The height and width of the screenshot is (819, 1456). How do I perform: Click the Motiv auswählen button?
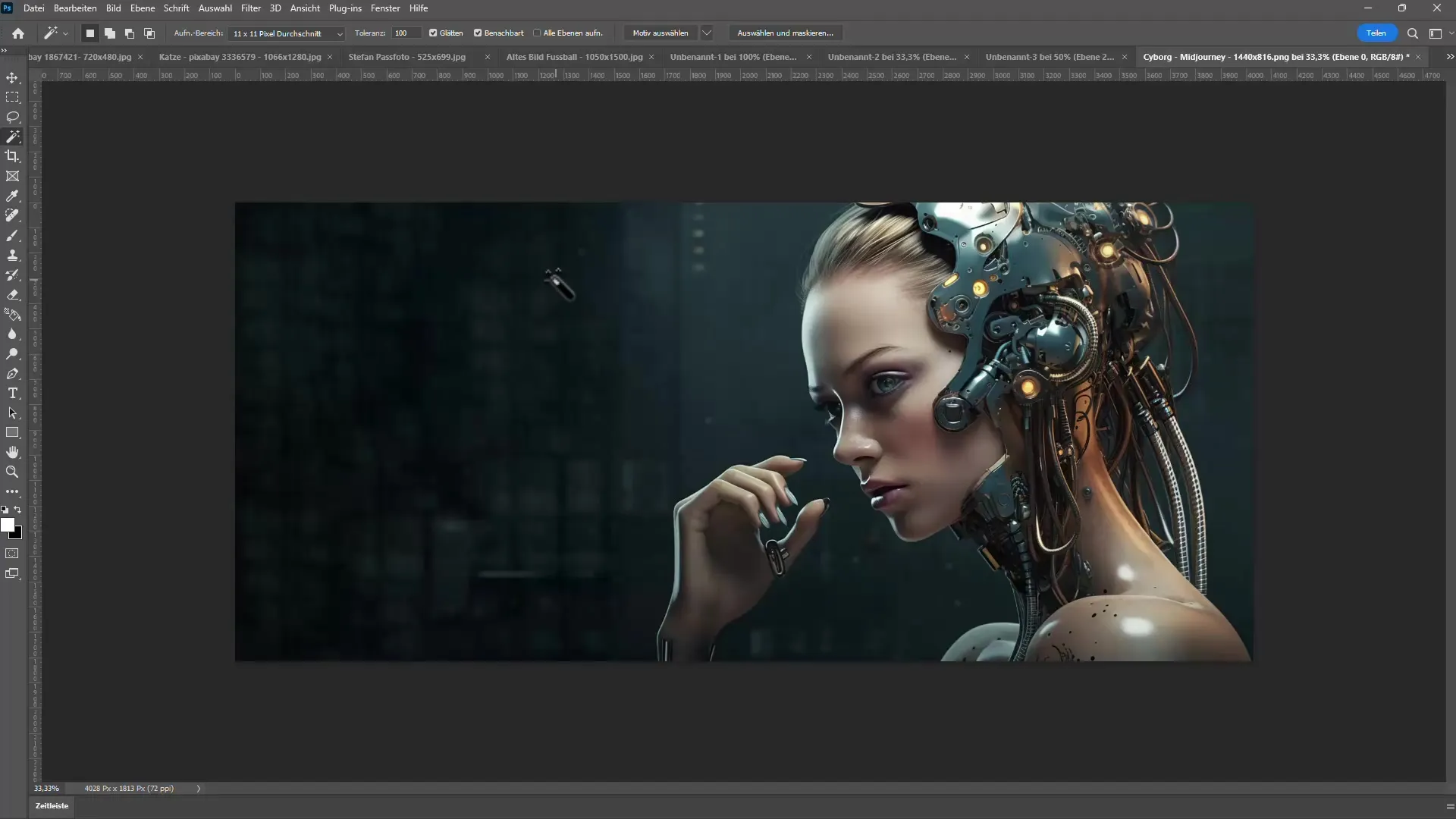(x=661, y=33)
